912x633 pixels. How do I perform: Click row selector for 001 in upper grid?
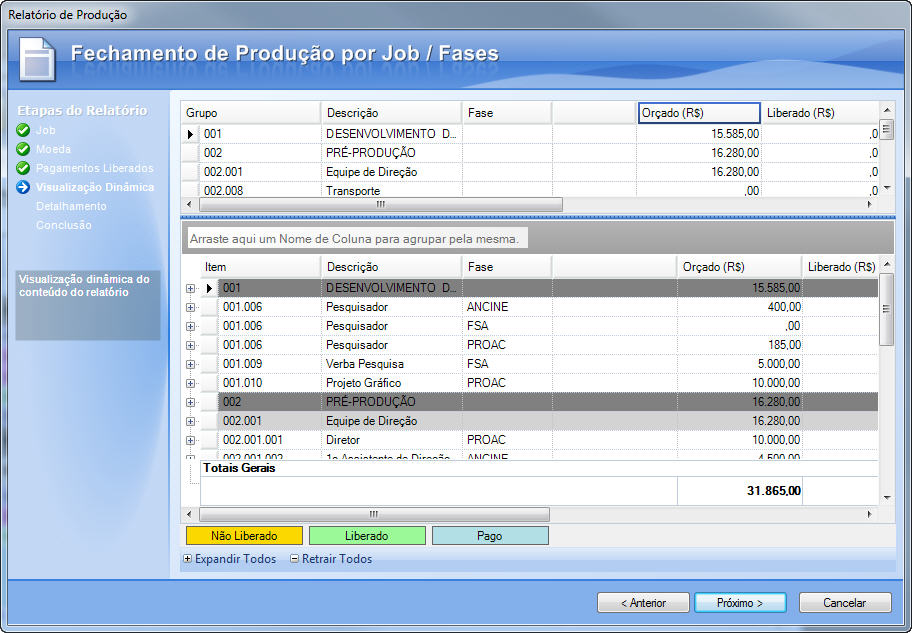[x=190, y=134]
